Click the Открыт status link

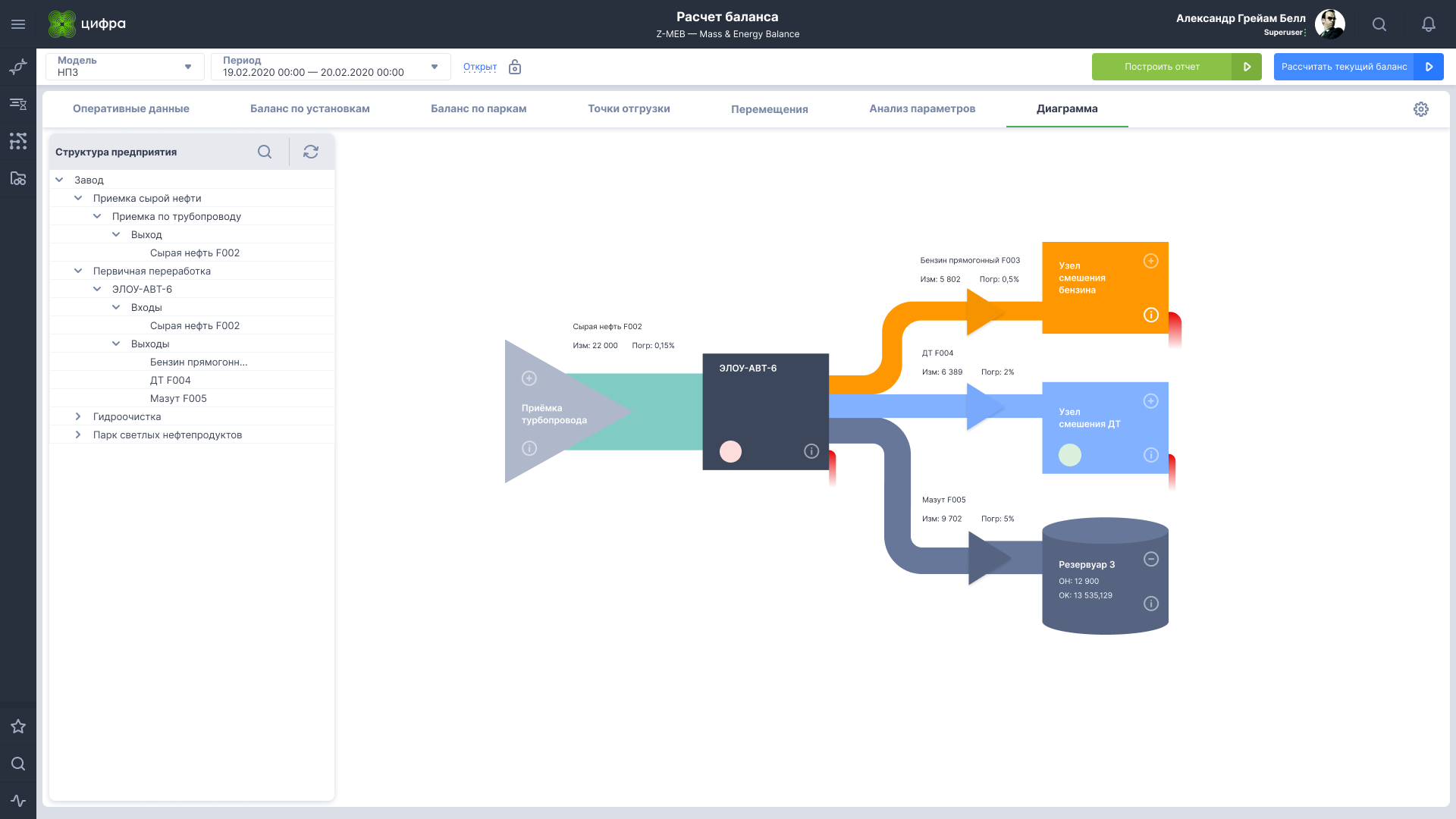tap(479, 67)
